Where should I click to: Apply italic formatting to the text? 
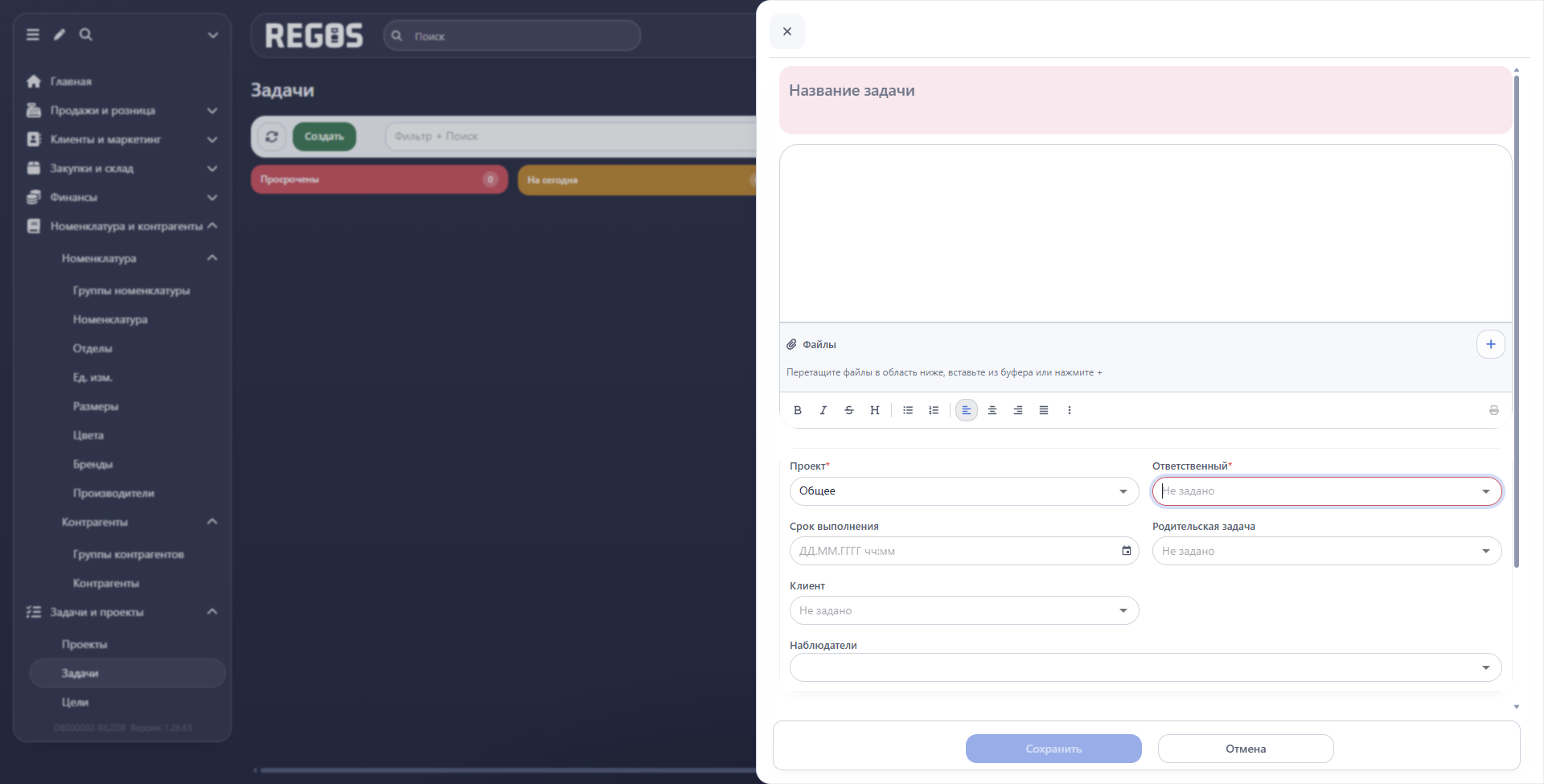(823, 410)
